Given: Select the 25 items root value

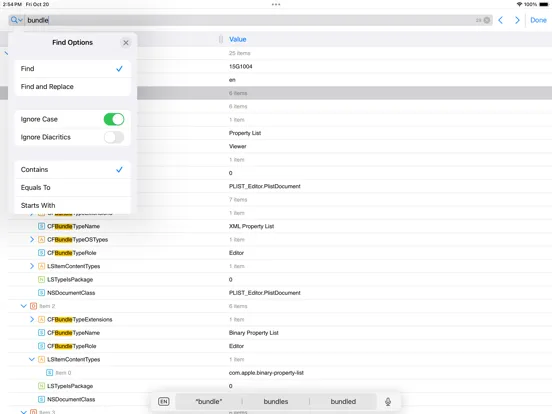Looking at the screenshot, I should coord(239,53).
